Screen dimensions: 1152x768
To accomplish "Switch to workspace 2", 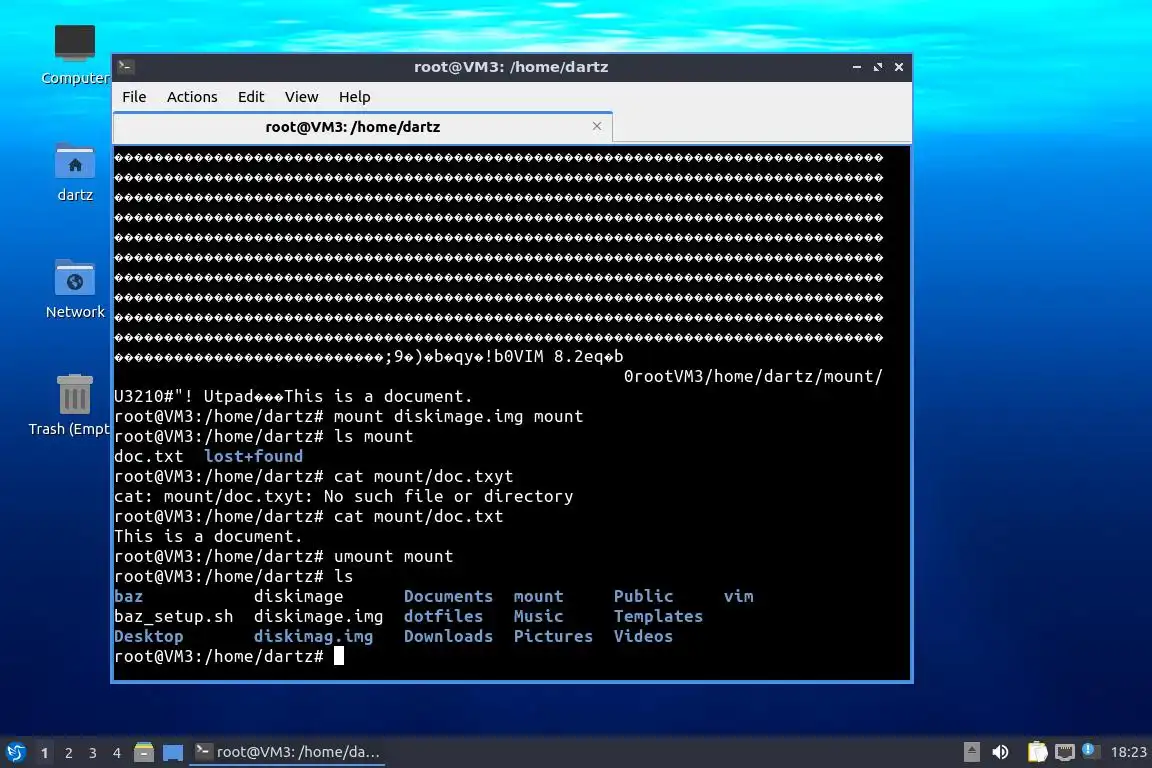I will point(68,753).
